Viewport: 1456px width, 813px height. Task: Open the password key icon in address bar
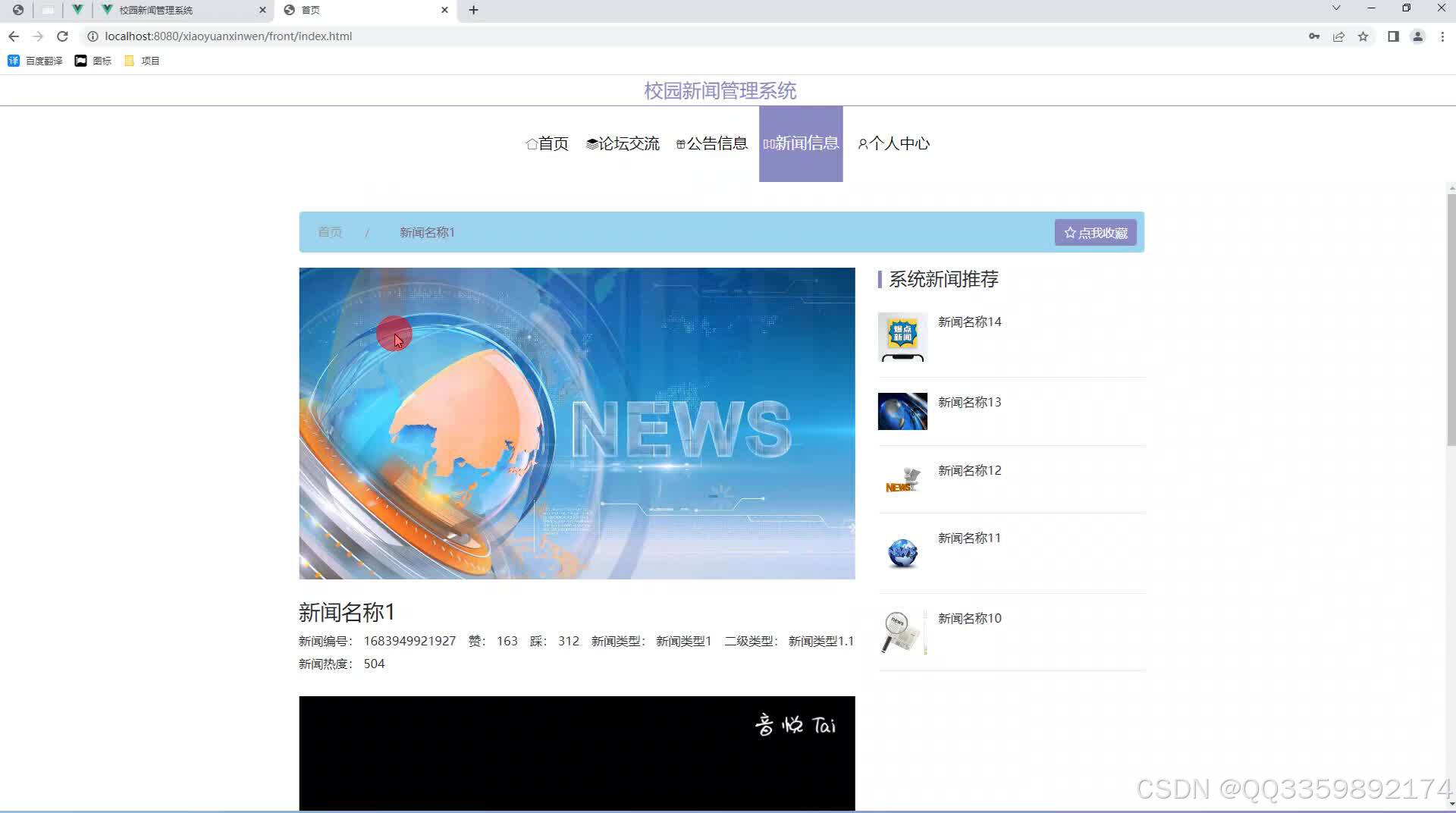pyautogui.click(x=1314, y=36)
